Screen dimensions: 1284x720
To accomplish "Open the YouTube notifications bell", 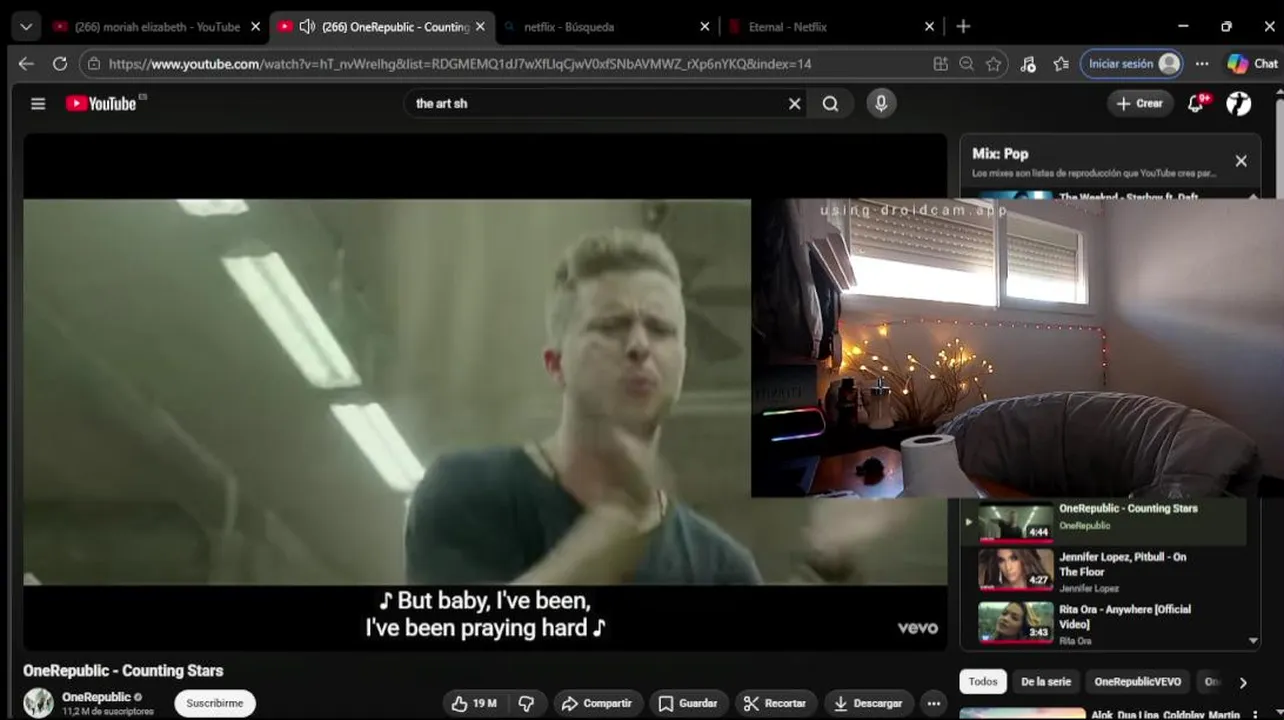I will point(1197,103).
